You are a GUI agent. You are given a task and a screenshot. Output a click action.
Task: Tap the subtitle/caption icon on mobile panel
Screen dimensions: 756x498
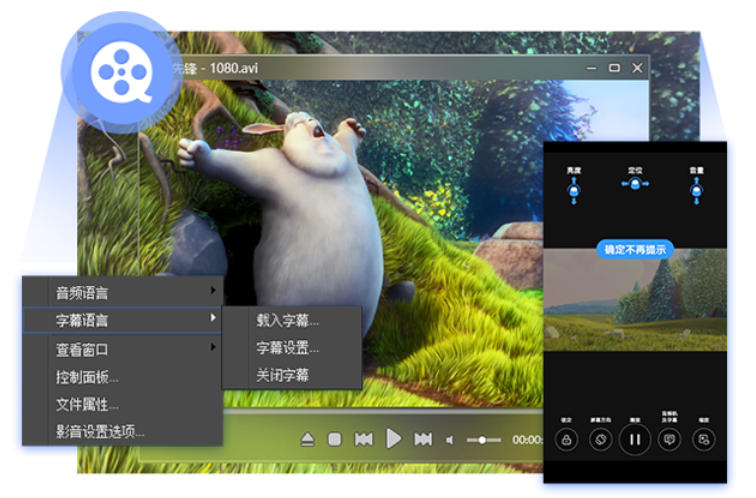pos(669,439)
